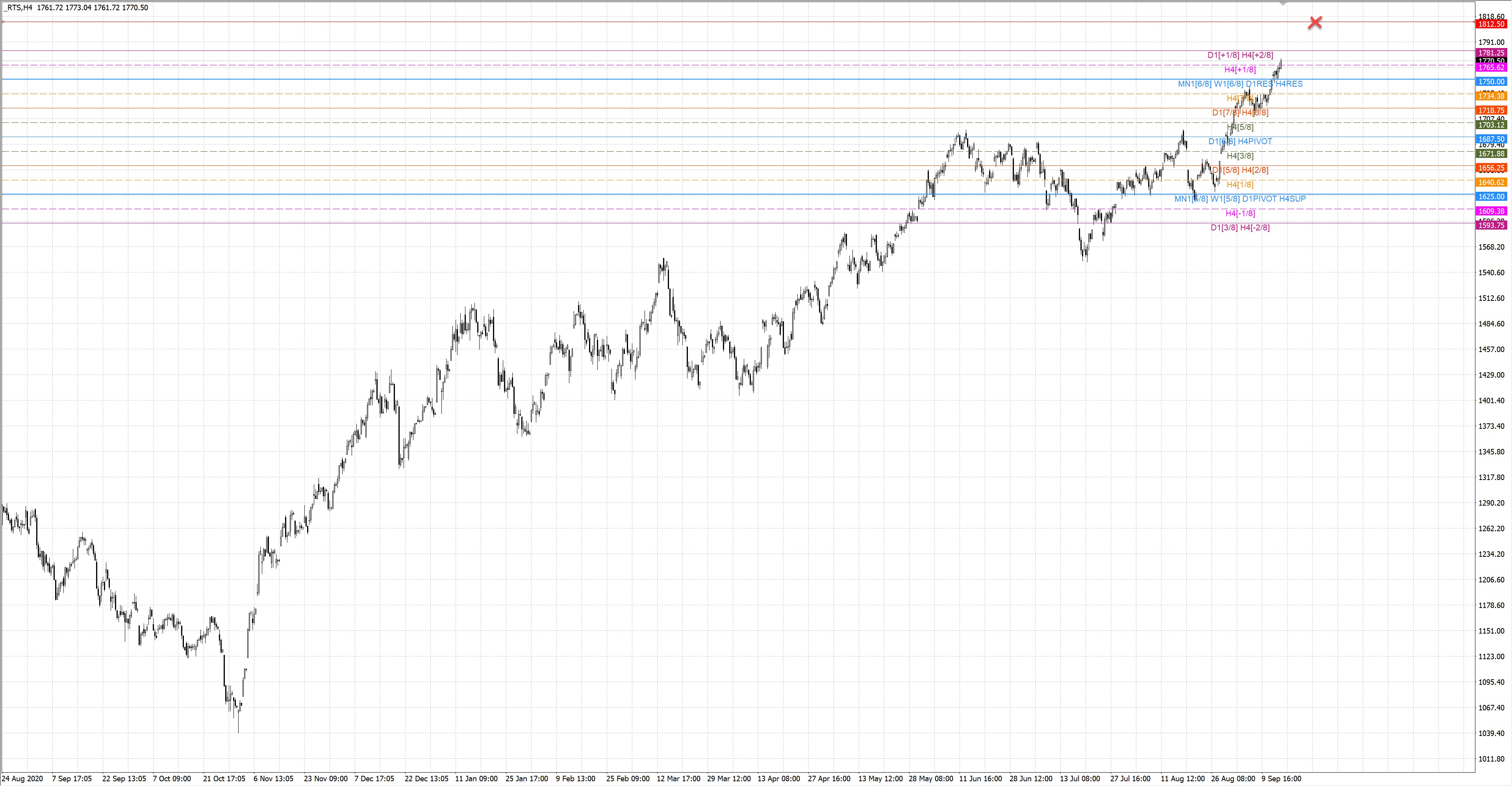The width and height of the screenshot is (1512, 786).
Task: Click the blue 1625.00 price tag
Action: 1491,196
